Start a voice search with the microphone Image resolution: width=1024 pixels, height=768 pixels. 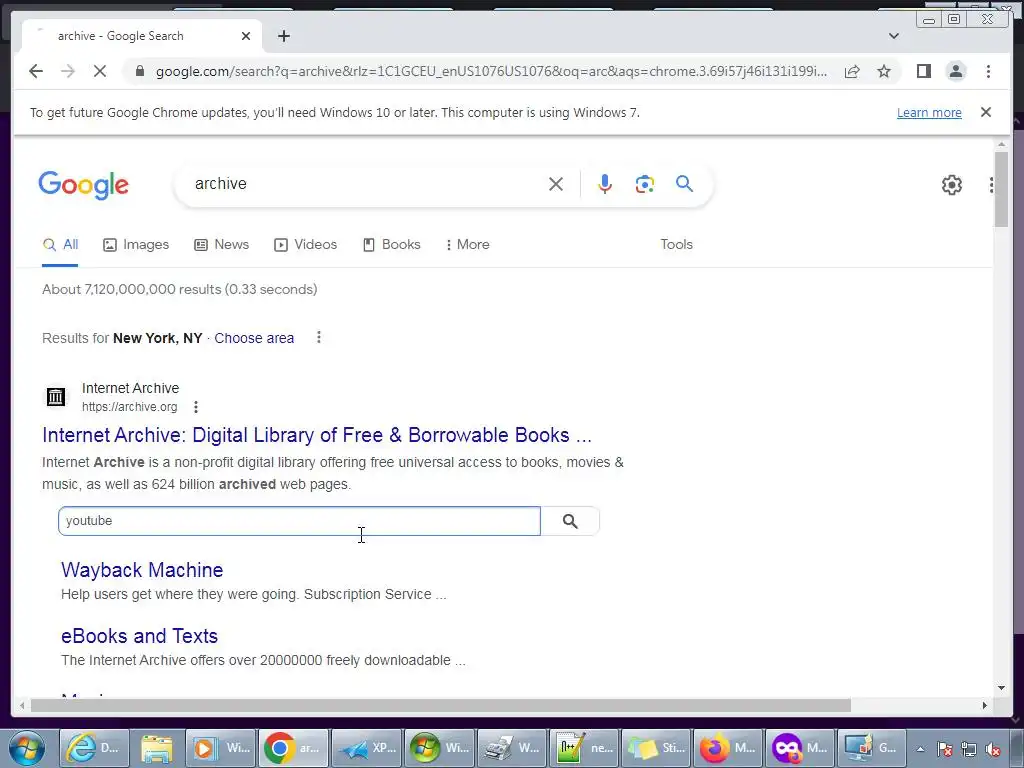click(x=605, y=184)
